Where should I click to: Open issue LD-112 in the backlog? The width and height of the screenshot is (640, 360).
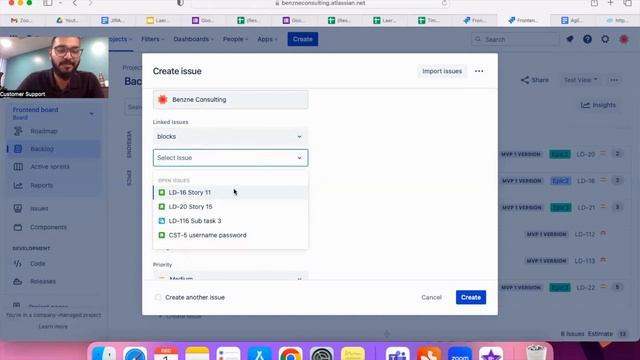click(x=585, y=234)
